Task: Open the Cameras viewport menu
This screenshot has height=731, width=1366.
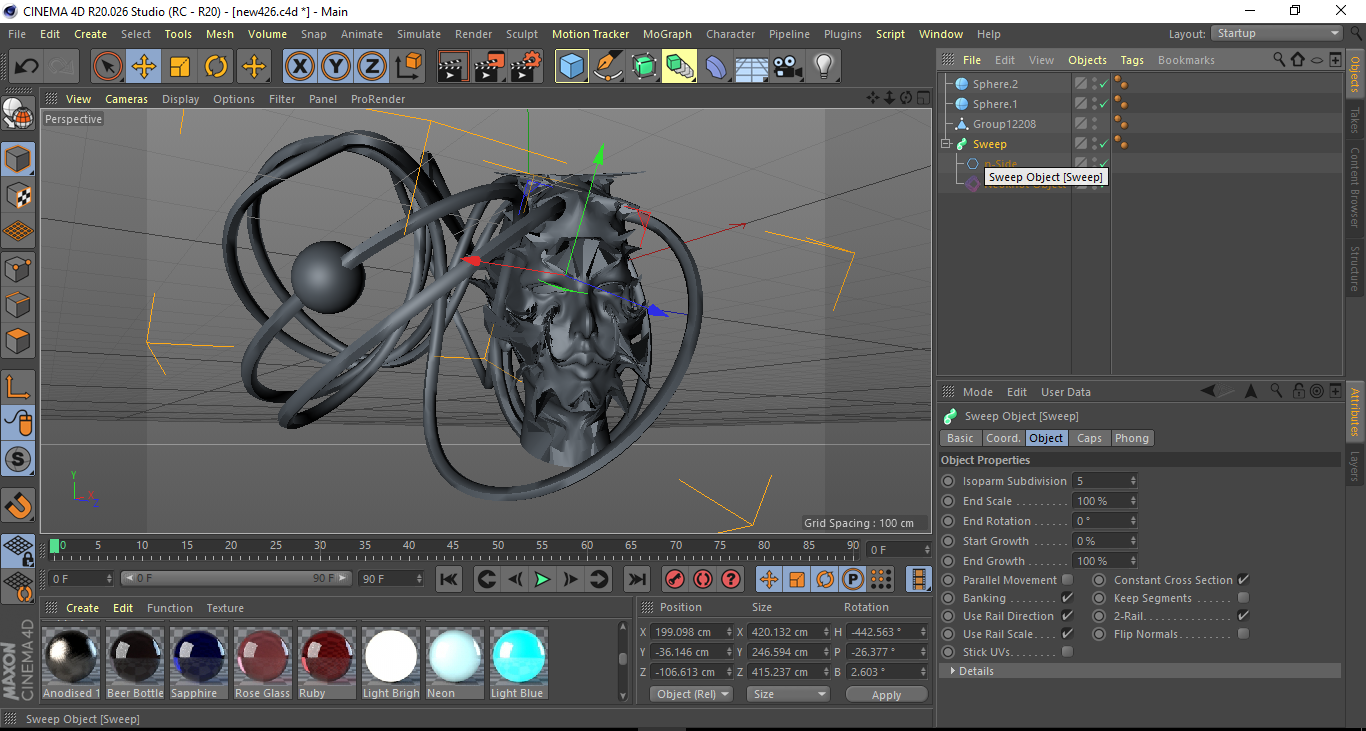Action: coord(126,99)
